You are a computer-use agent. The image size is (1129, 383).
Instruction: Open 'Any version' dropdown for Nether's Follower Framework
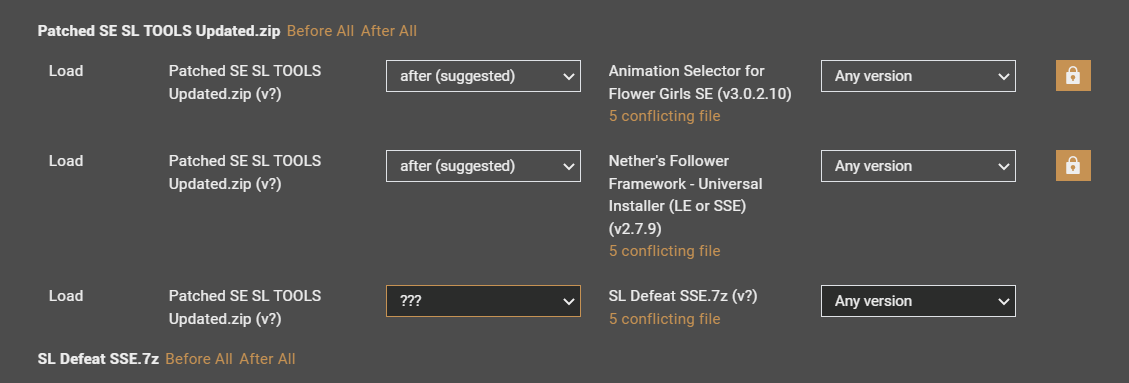point(918,166)
